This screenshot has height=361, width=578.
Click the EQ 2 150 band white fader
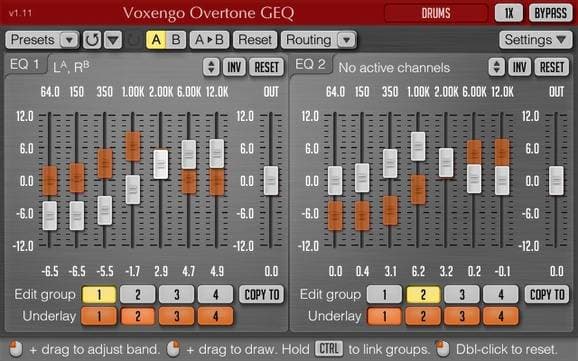coord(362,178)
